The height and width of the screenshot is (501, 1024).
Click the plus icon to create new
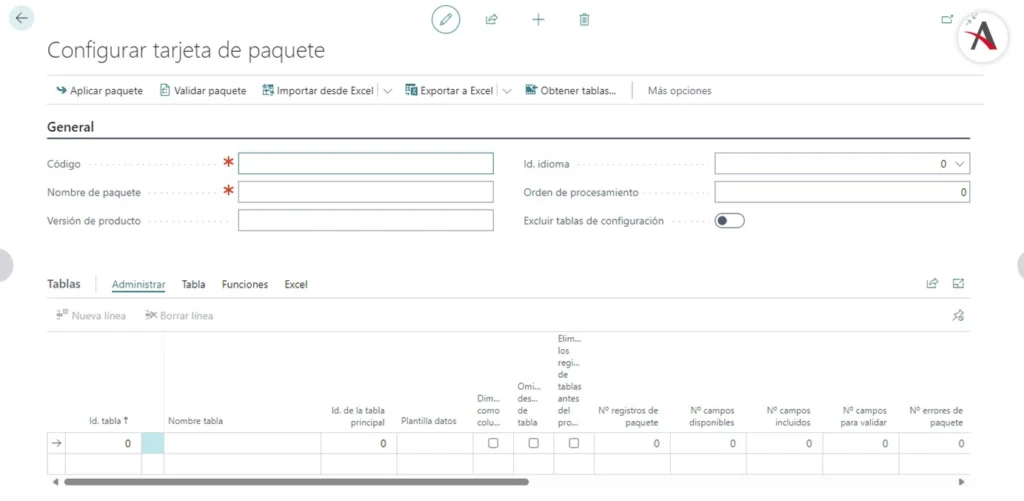[538, 19]
